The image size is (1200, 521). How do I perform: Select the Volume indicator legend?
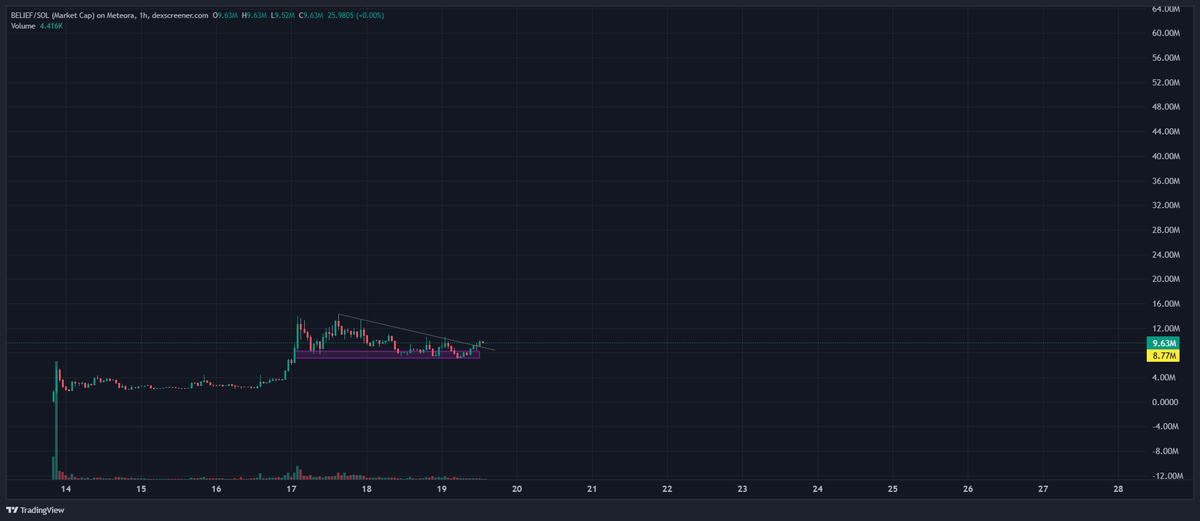(x=22, y=26)
